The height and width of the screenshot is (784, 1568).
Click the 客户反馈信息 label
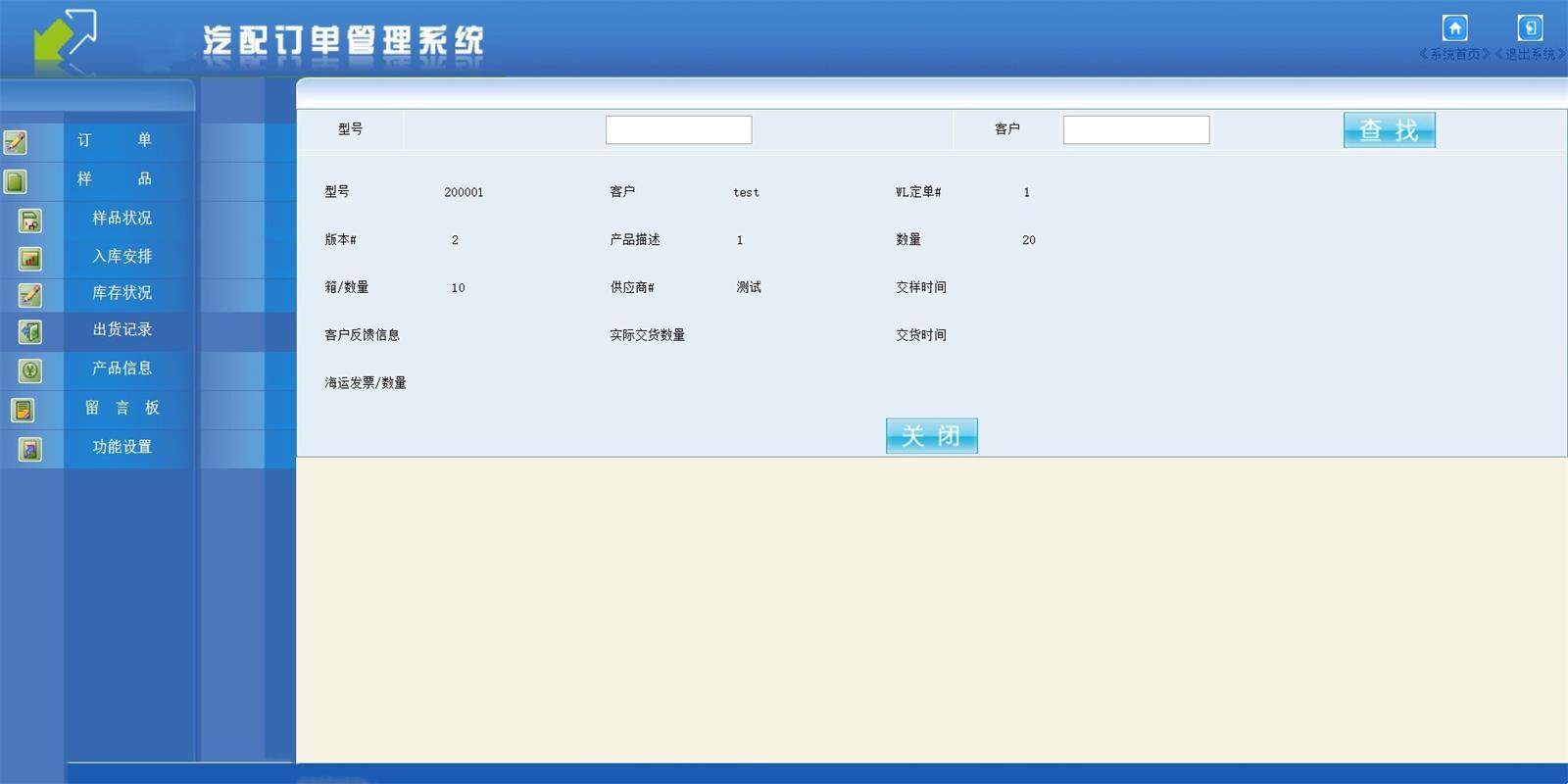coord(362,335)
